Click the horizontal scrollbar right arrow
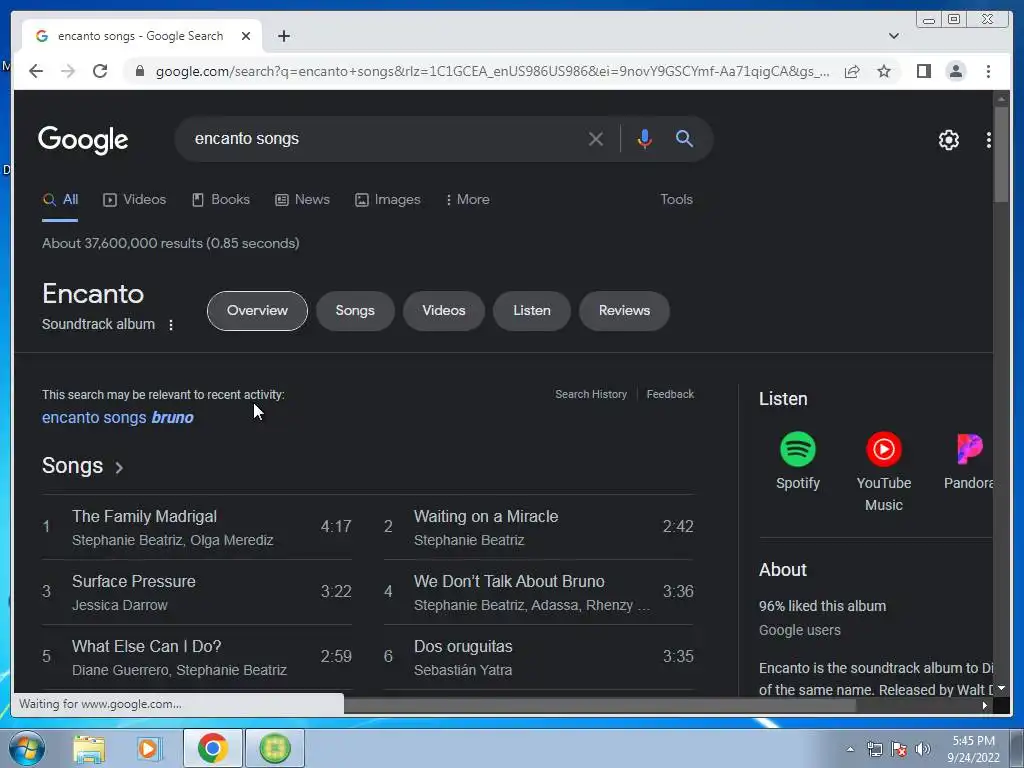1024x768 pixels. tap(984, 705)
